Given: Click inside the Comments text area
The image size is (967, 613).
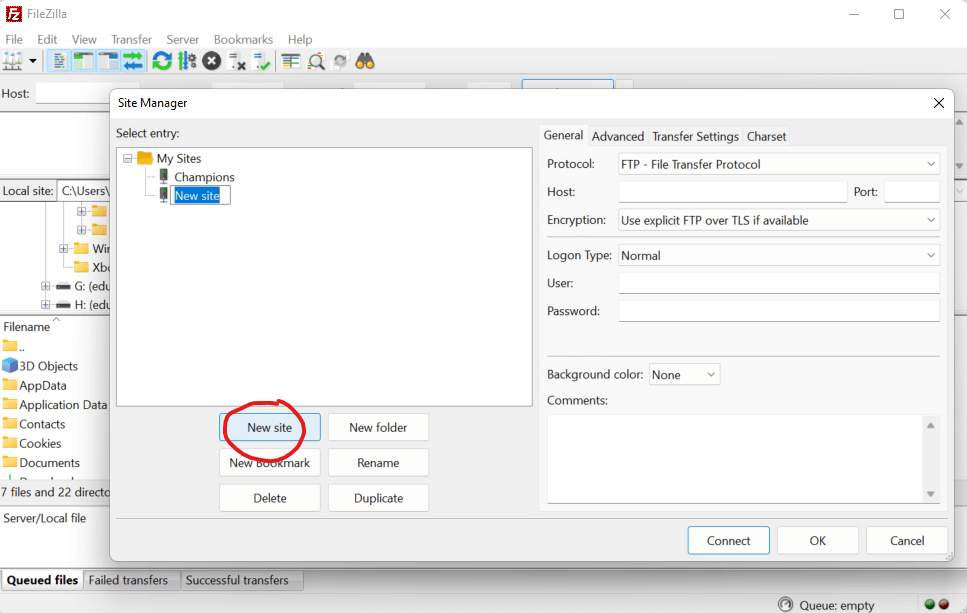Looking at the screenshot, I should [x=735, y=459].
